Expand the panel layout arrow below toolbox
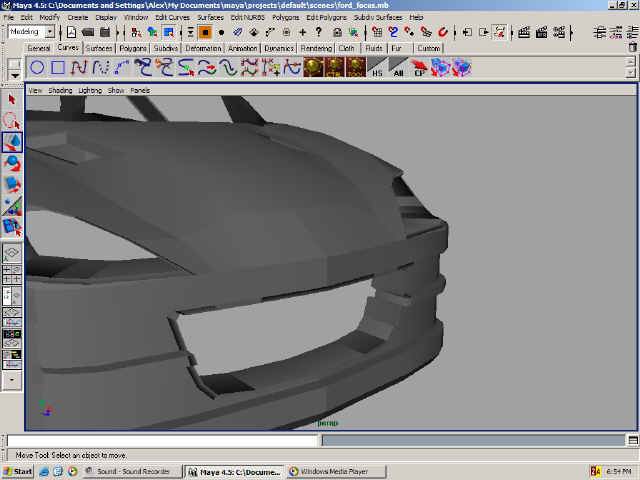 12,380
